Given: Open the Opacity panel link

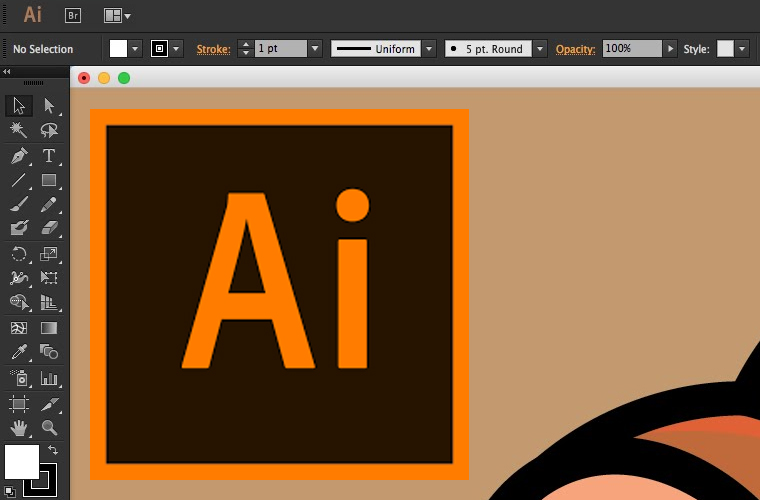Looking at the screenshot, I should click(575, 49).
